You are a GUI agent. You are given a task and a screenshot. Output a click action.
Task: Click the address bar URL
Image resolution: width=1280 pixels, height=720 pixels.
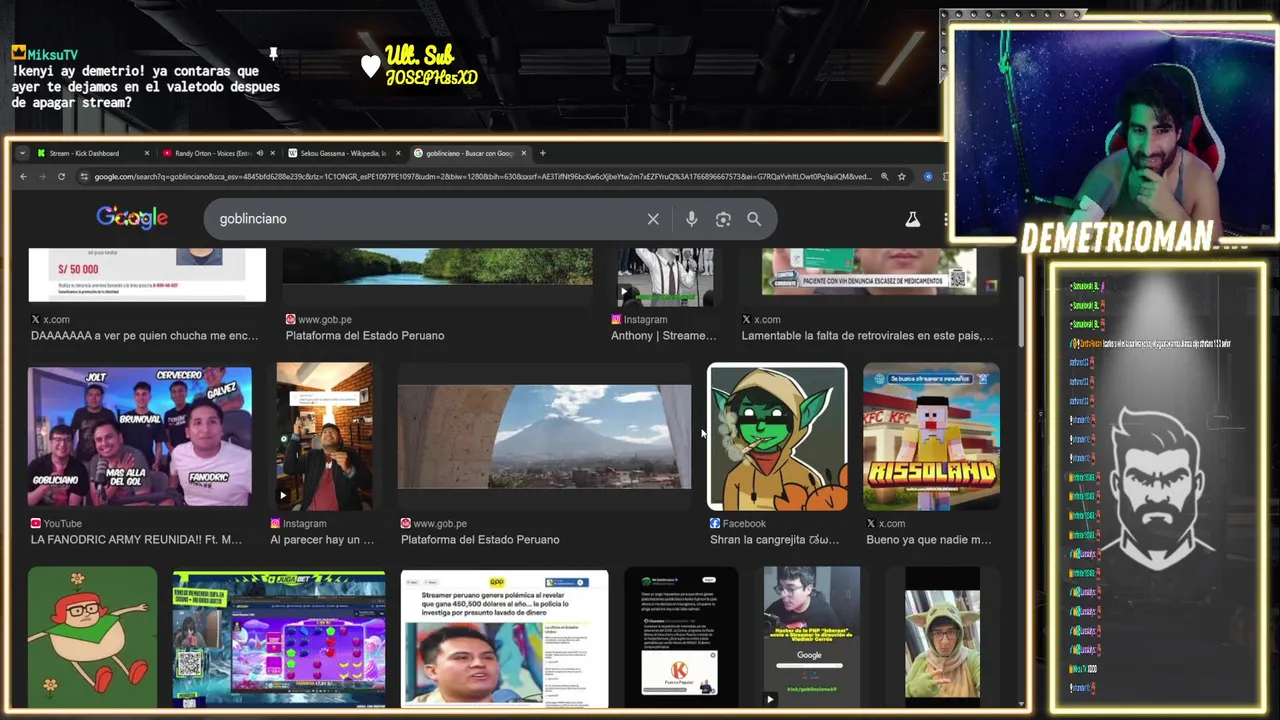[483, 177]
